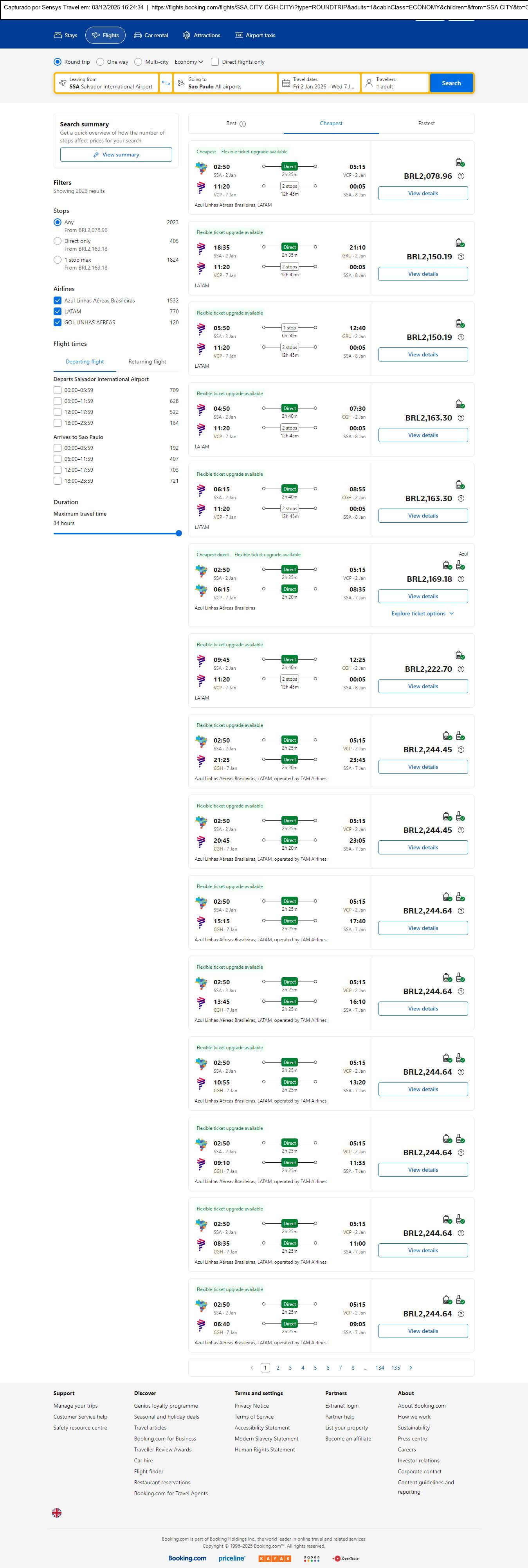Uncheck the GOL LINHAS AEREAS airline filter
Image resolution: width=528 pixels, height=1568 pixels.
[57, 323]
